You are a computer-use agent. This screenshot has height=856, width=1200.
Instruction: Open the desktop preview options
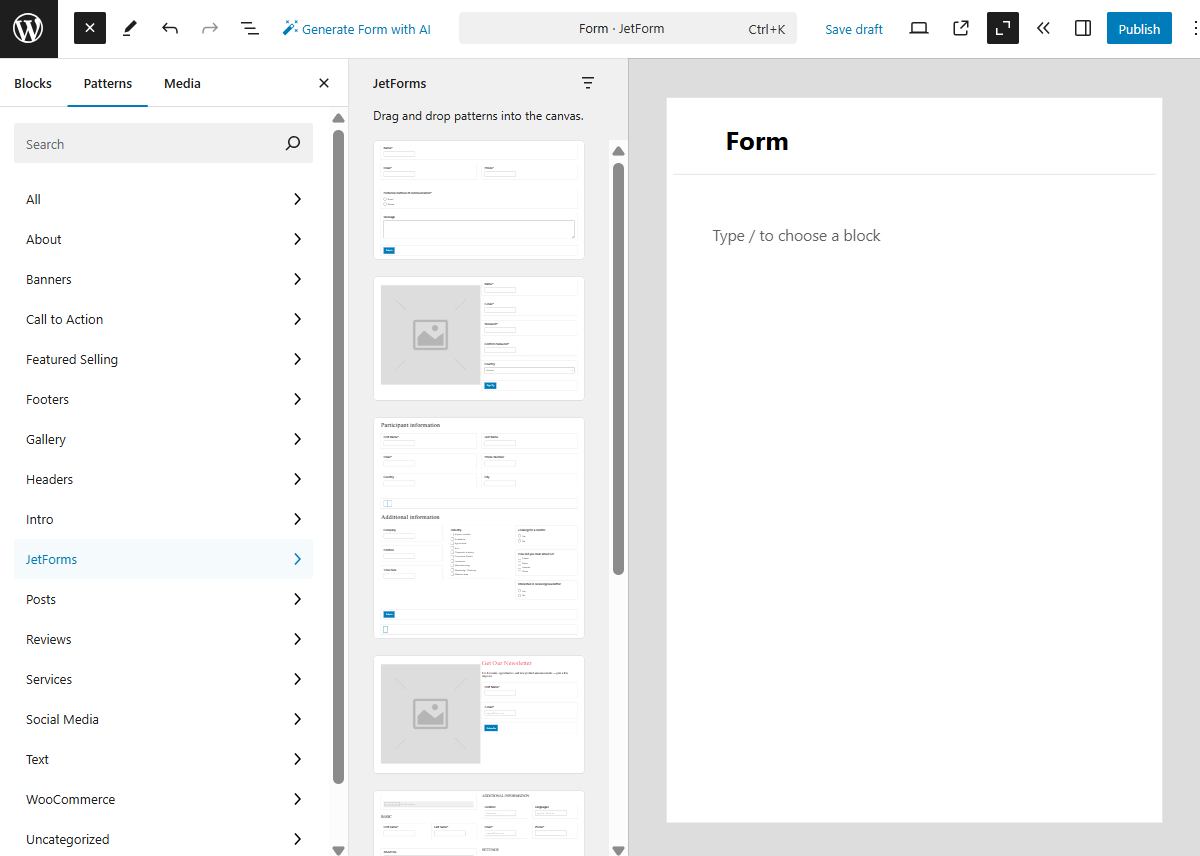[x=918, y=28]
